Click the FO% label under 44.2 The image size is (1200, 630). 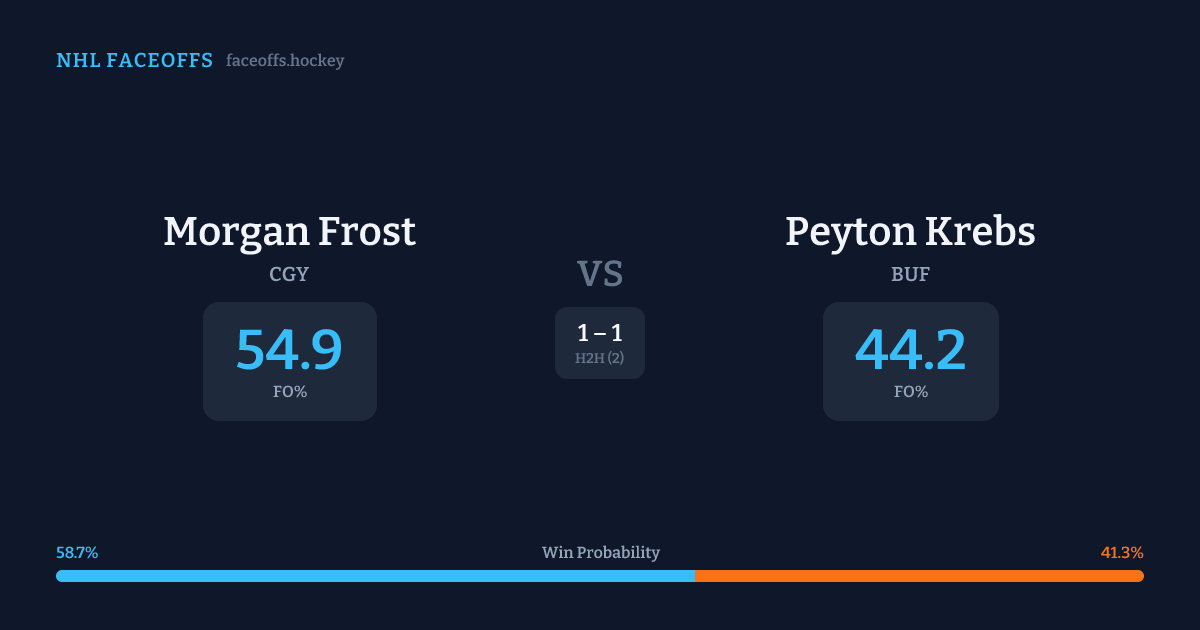point(911,392)
